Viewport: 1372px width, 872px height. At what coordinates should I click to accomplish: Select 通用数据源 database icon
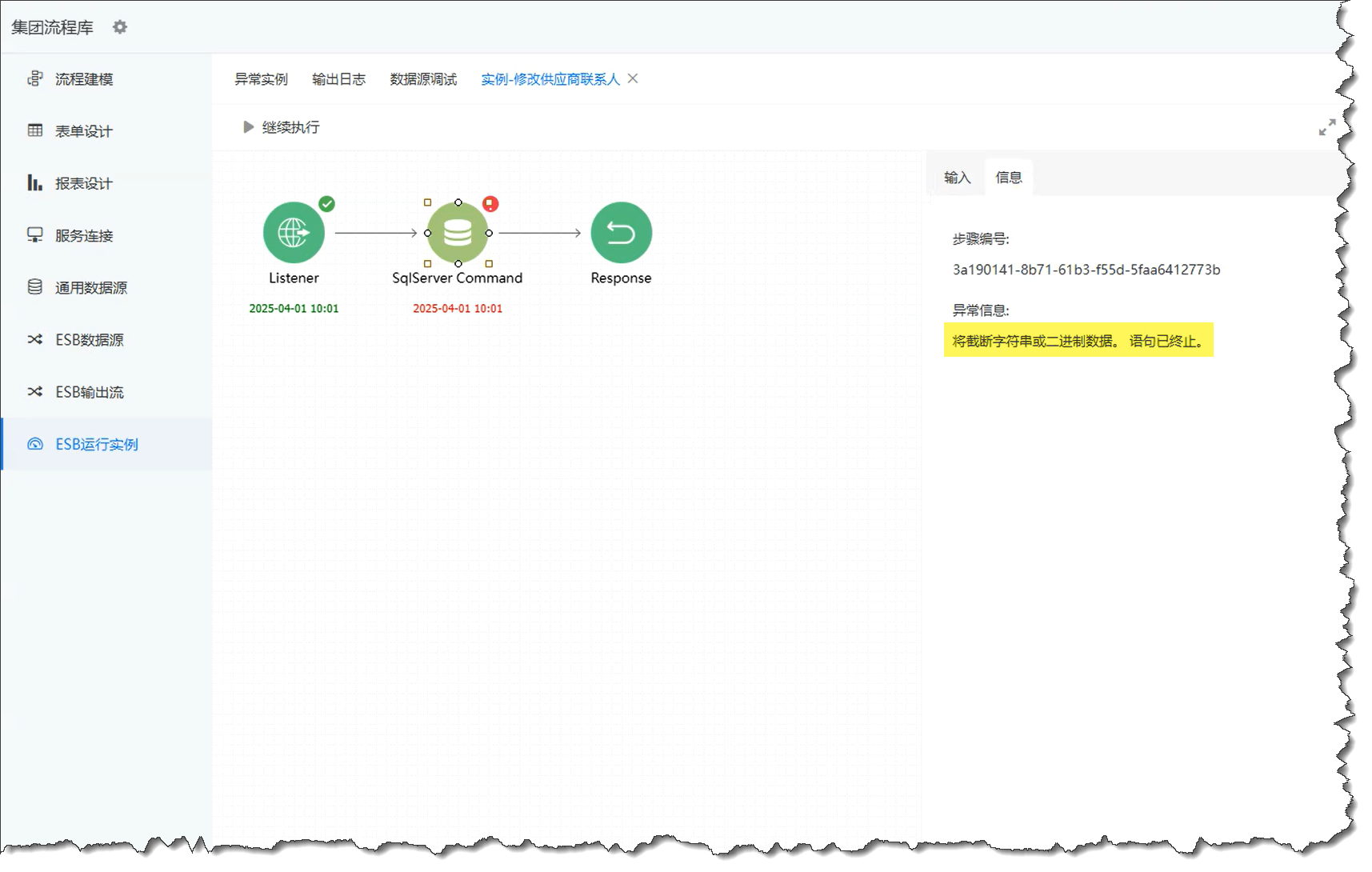[x=35, y=287]
